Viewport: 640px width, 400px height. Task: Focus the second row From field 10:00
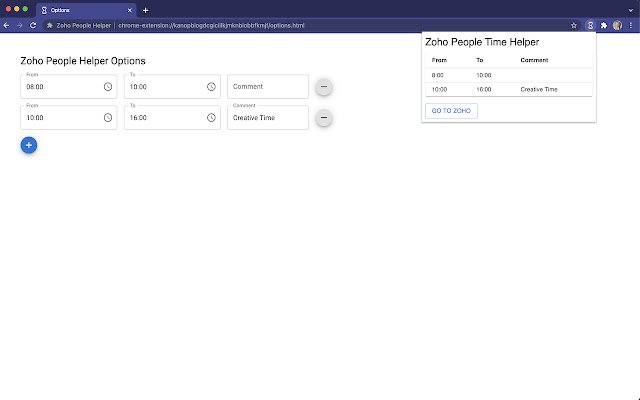[x=69, y=118]
